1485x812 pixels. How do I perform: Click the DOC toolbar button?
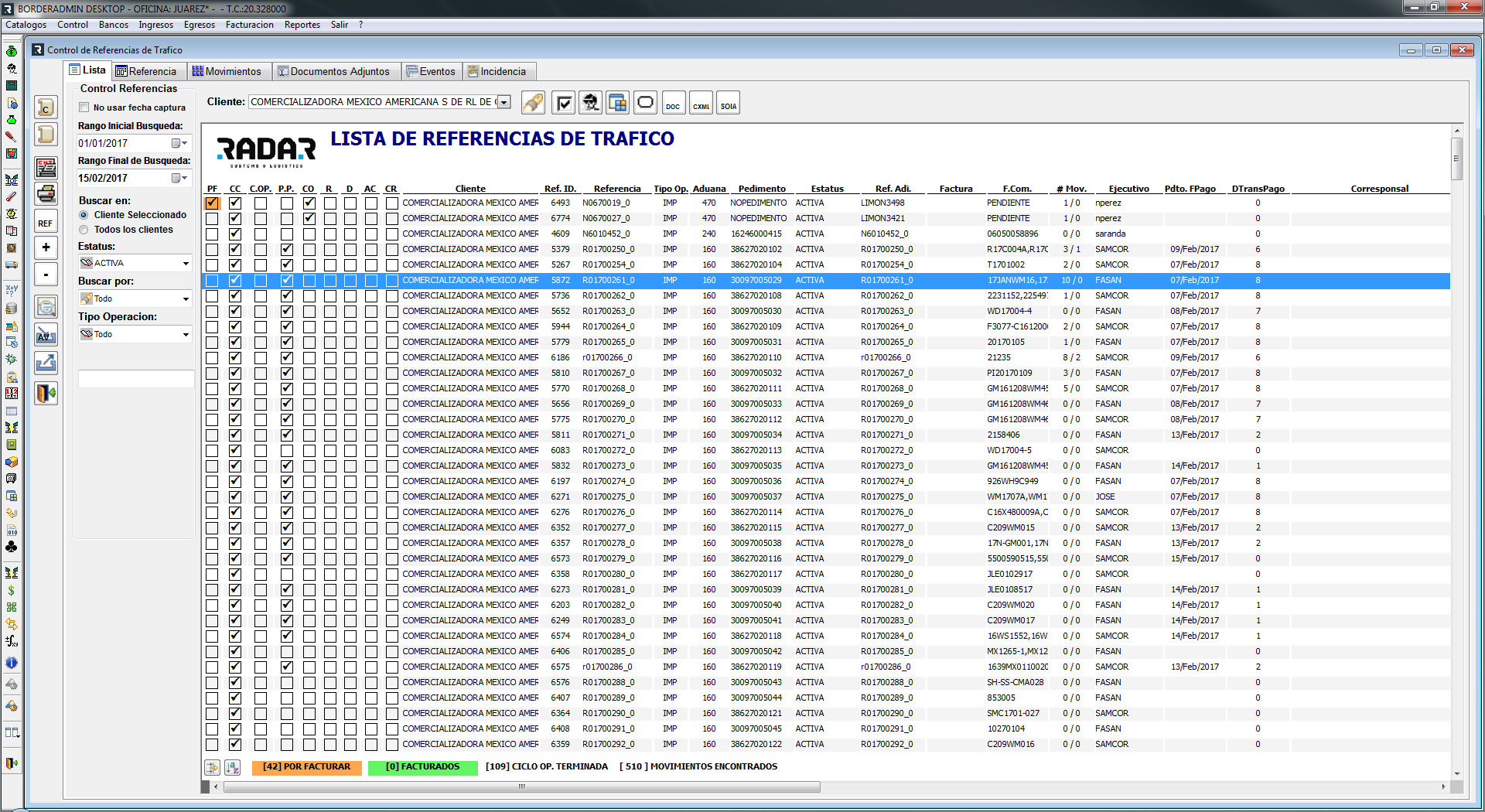click(x=673, y=103)
